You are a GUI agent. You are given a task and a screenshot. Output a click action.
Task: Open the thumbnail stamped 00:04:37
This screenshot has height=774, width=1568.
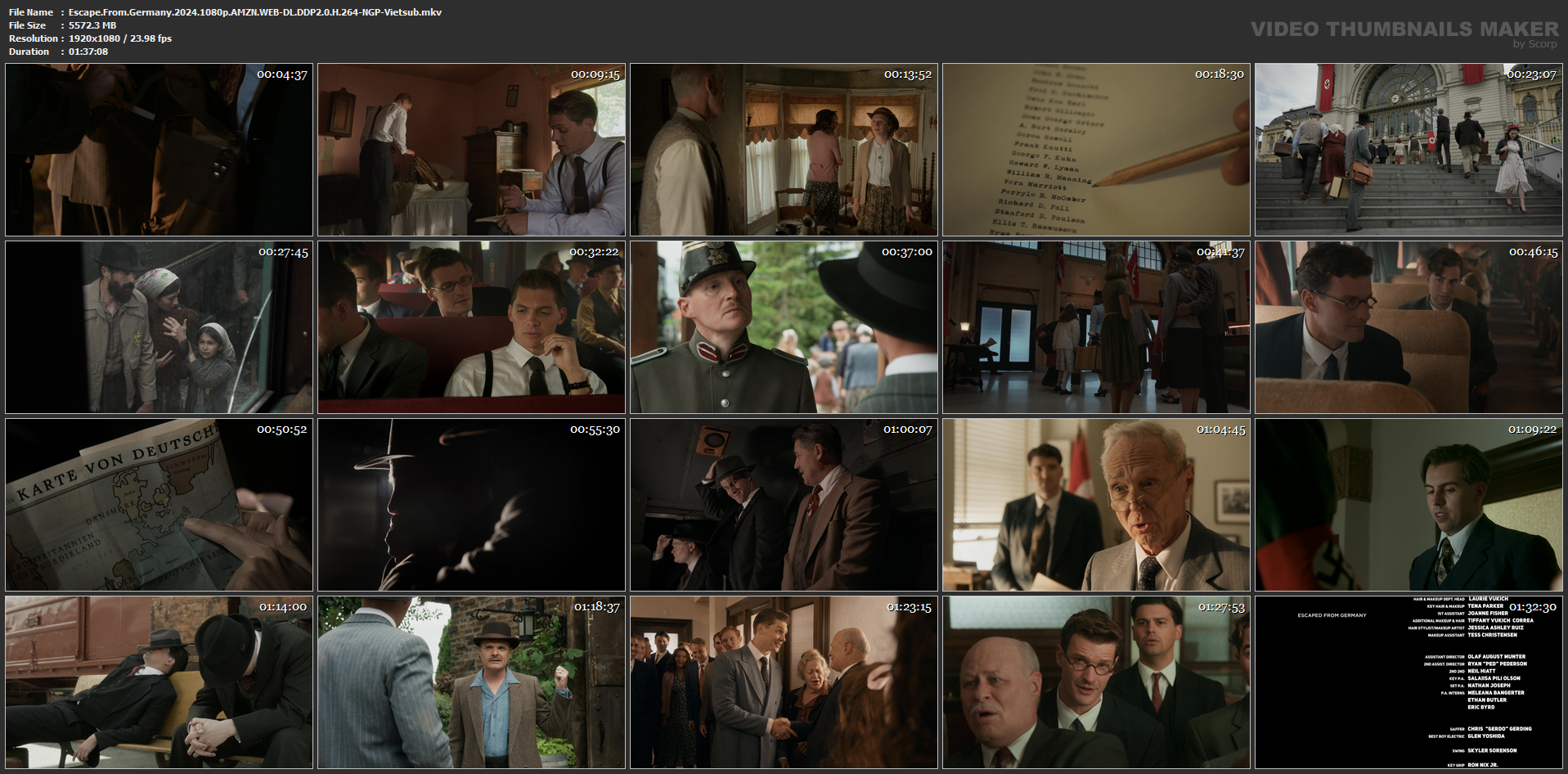pyautogui.click(x=159, y=150)
